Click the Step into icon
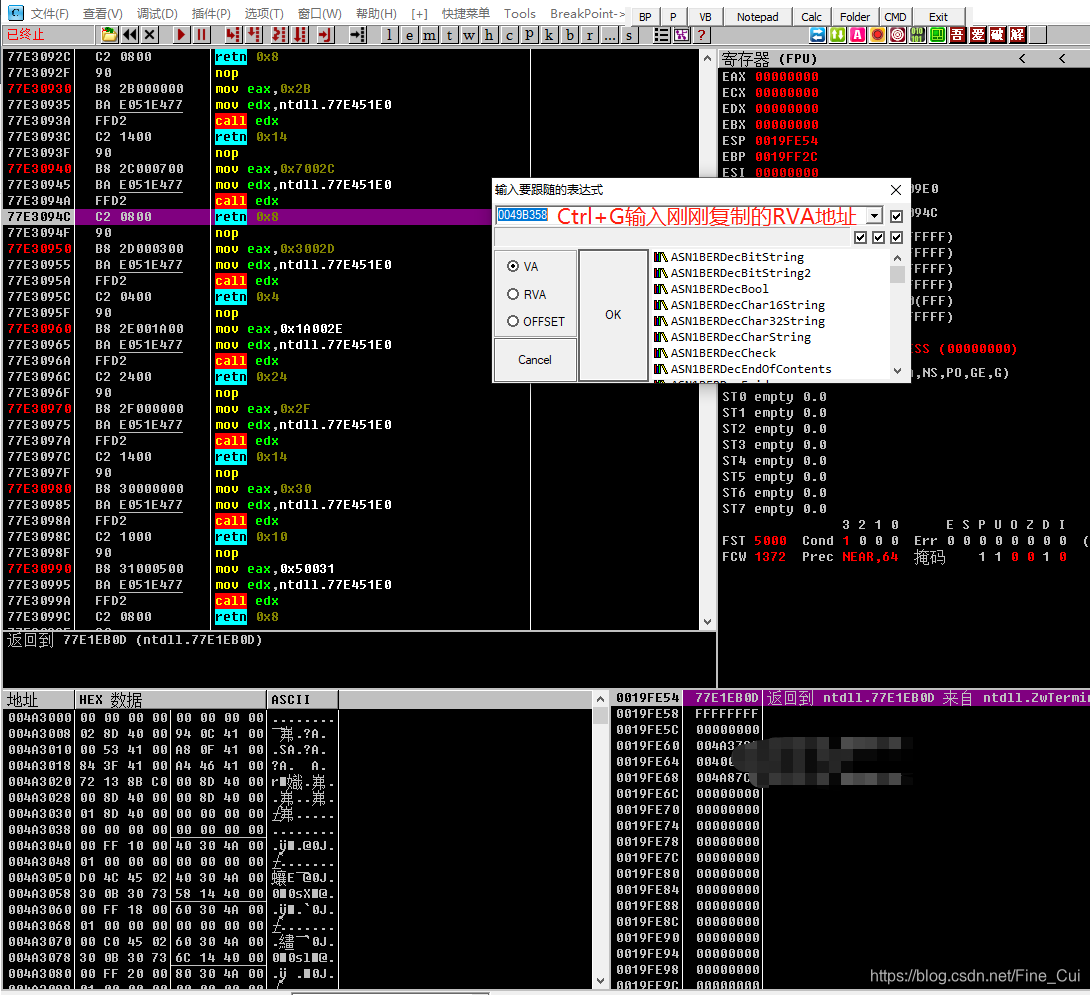Viewport: 1090px width, 995px height. (x=233, y=35)
